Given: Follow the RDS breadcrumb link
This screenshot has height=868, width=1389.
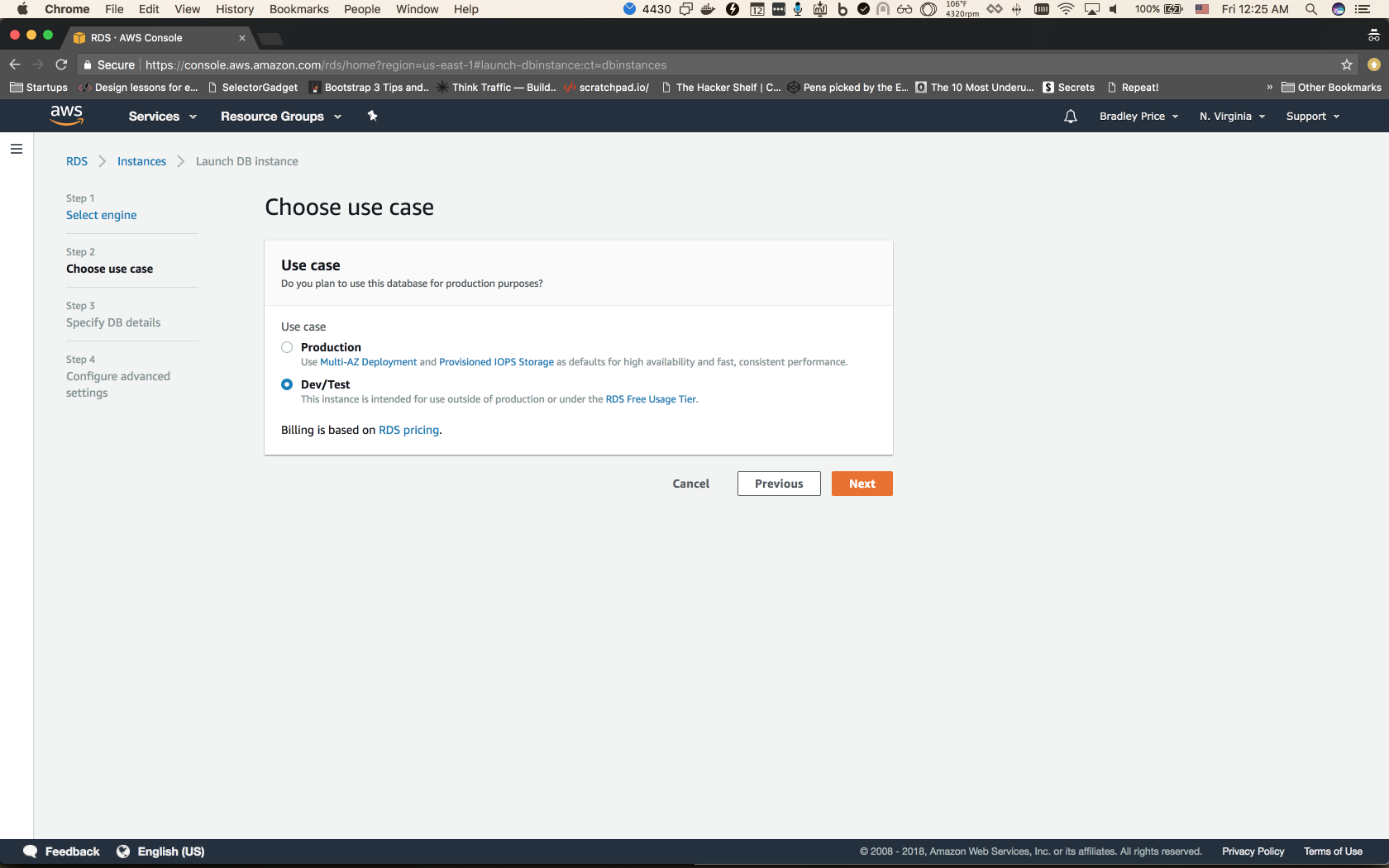Looking at the screenshot, I should click(x=77, y=161).
